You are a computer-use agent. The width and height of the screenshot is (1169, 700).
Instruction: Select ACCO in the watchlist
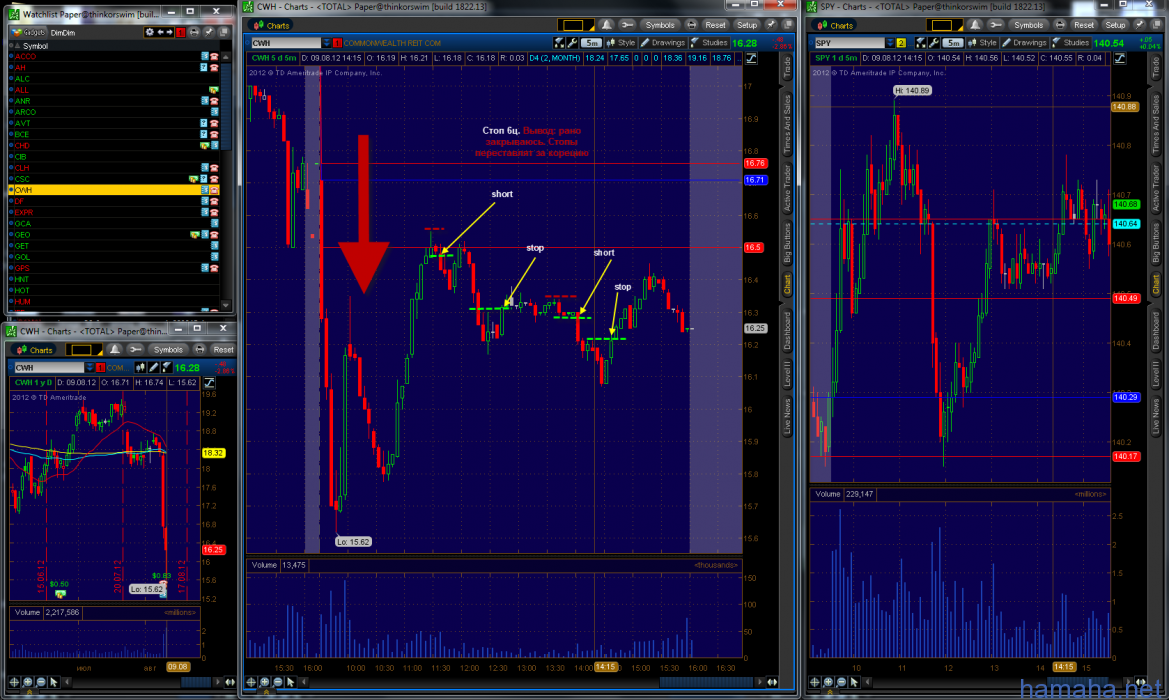click(x=25, y=57)
